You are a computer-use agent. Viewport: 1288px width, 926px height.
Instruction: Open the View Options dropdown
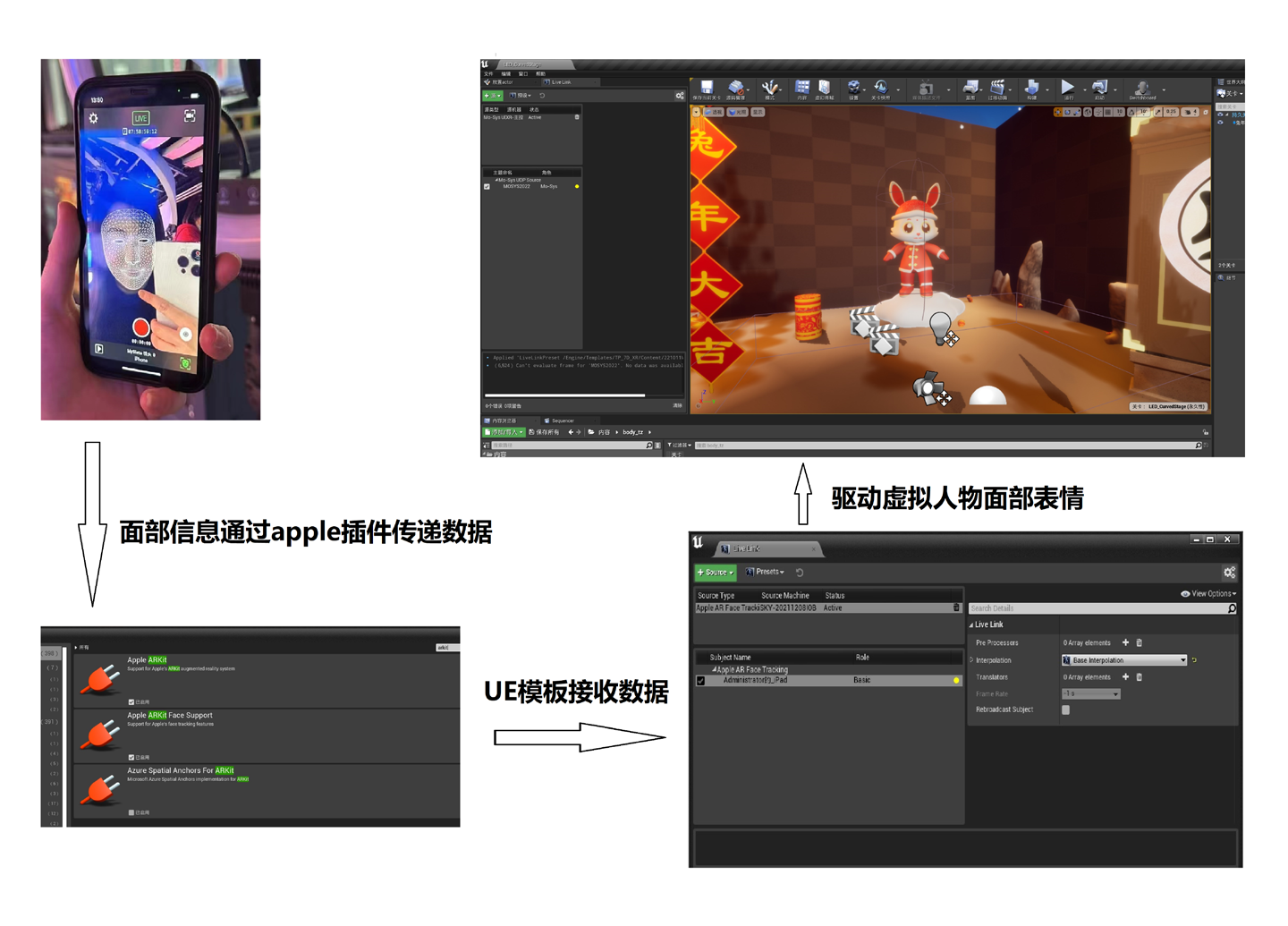pyautogui.click(x=1209, y=594)
